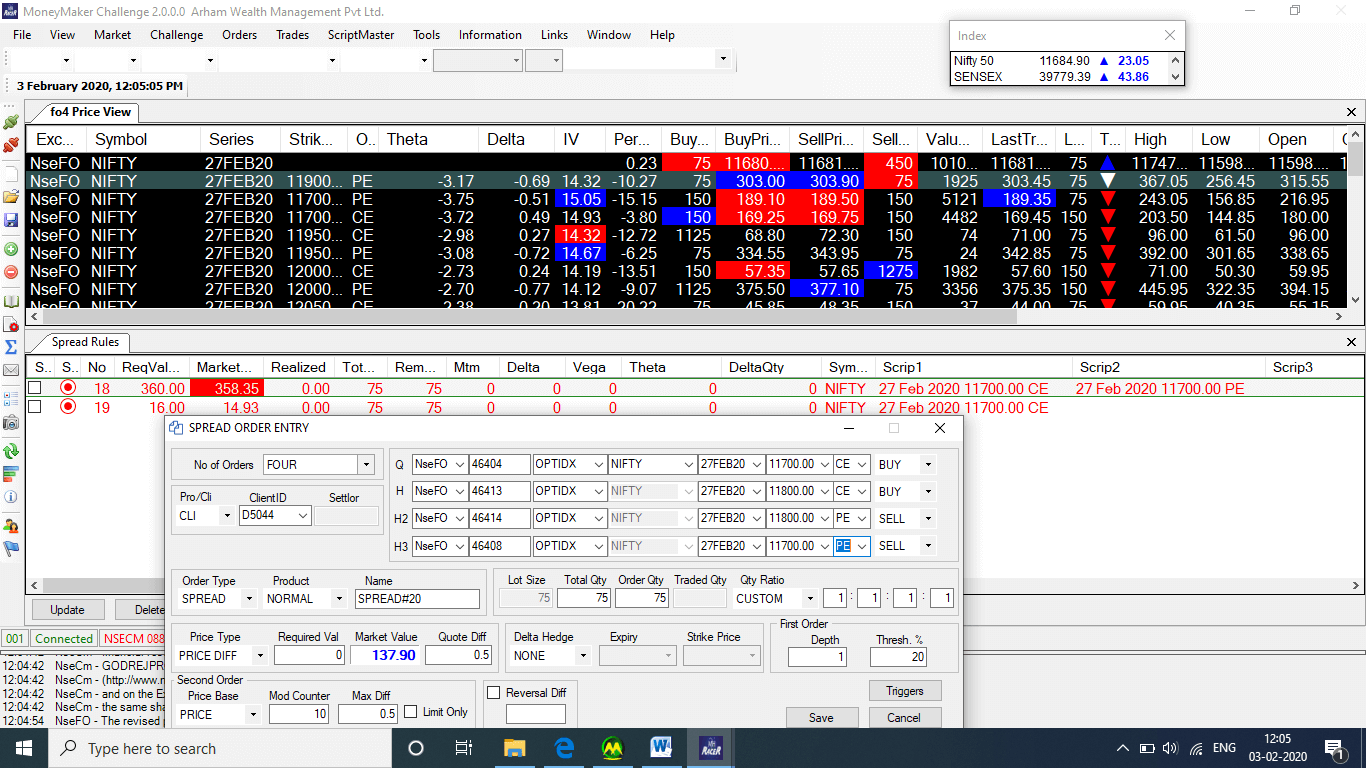Open the Challenge menu
The height and width of the screenshot is (768, 1366).
pos(177,34)
